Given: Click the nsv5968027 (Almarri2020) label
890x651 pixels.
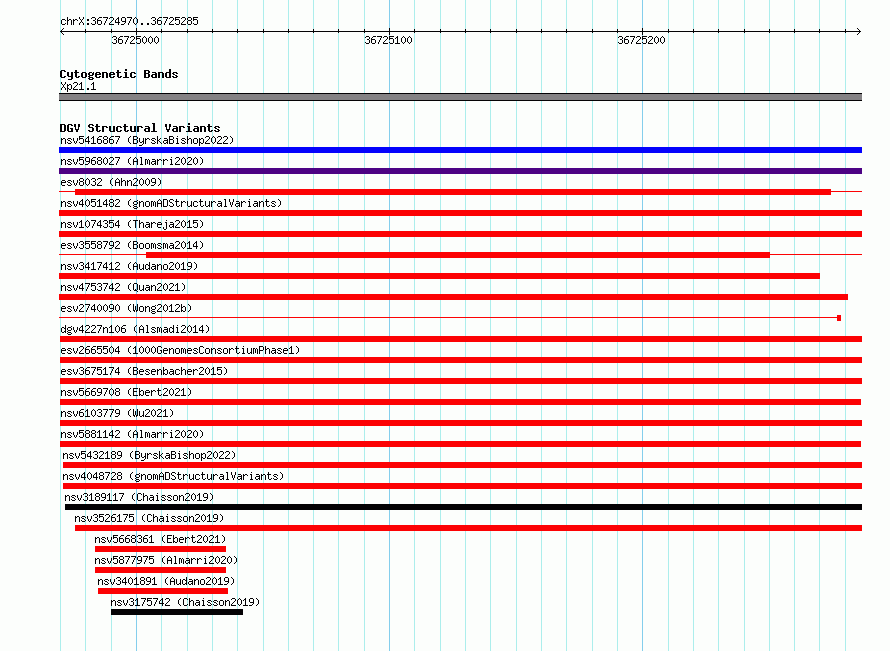Looking at the screenshot, I should pos(132,161).
